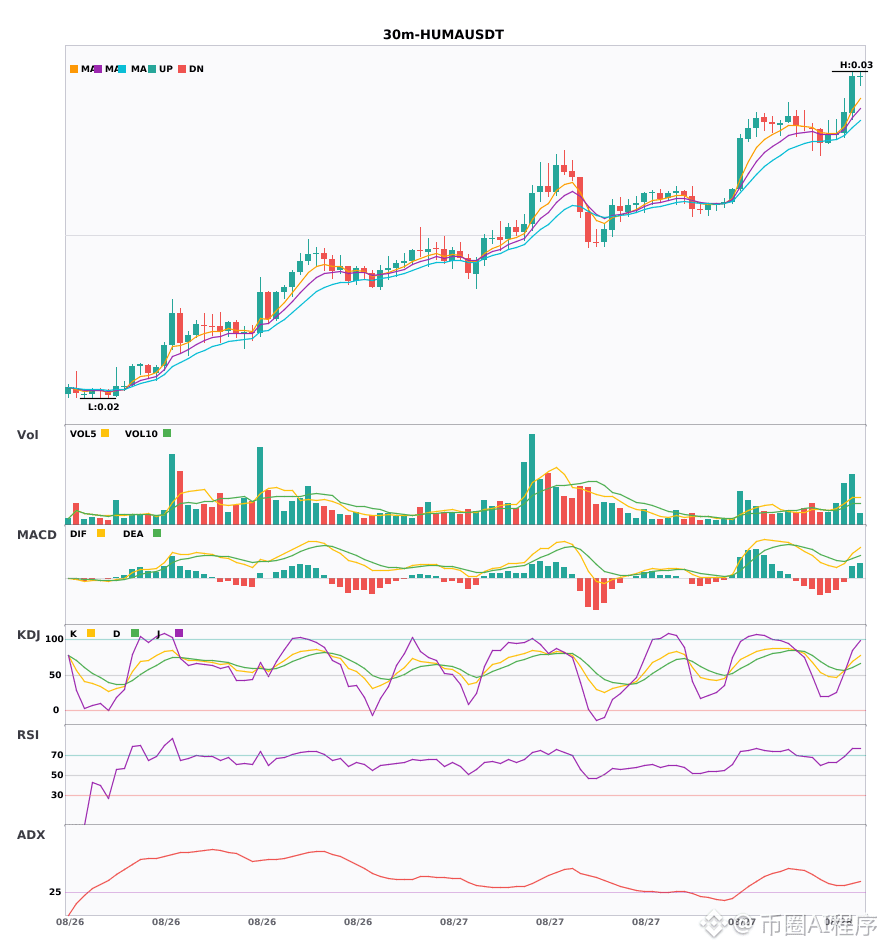The height and width of the screenshot is (950, 885).
Task: Click the DN legend text
Action: pyautogui.click(x=196, y=69)
